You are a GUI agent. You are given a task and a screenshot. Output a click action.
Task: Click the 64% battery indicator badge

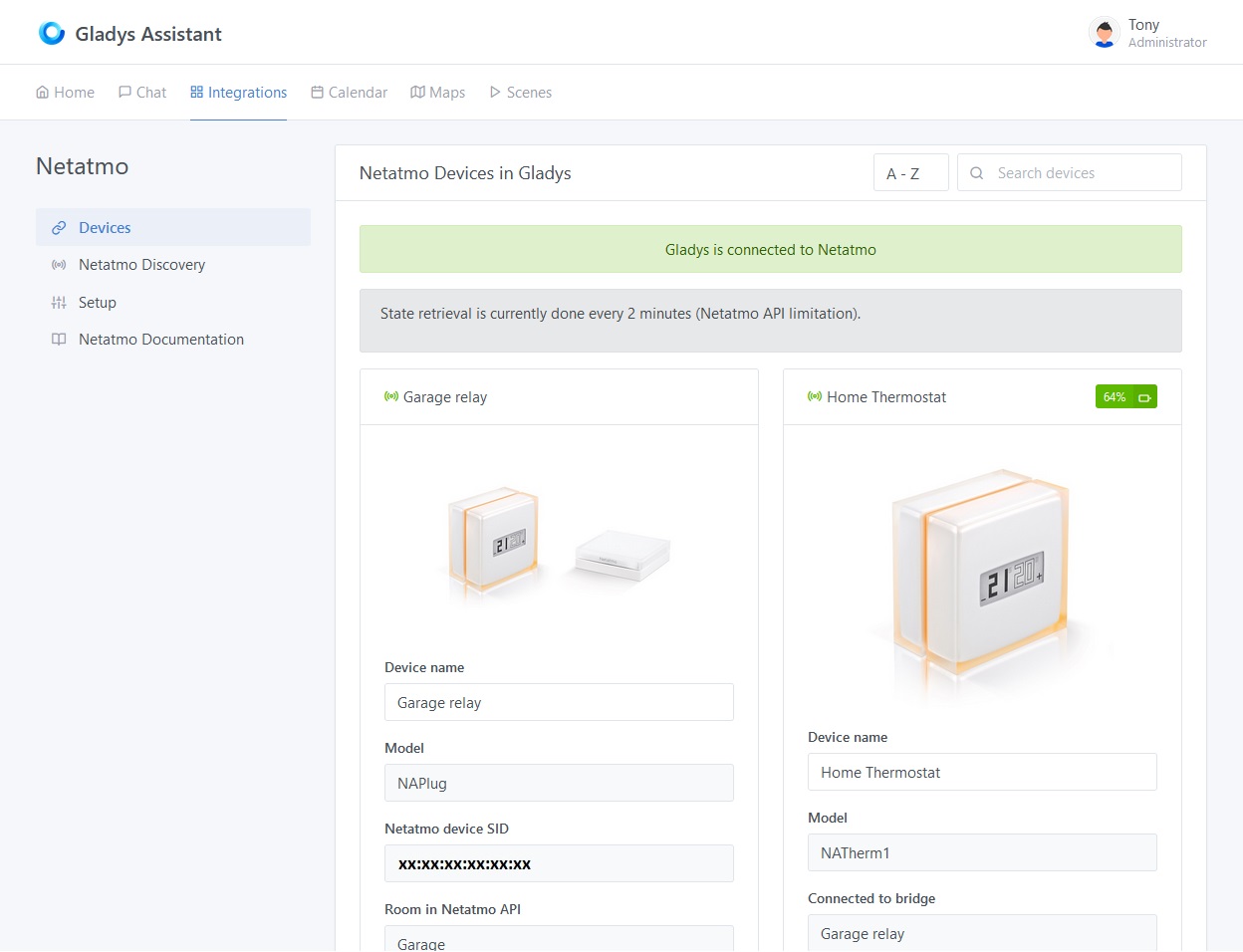(x=1125, y=396)
